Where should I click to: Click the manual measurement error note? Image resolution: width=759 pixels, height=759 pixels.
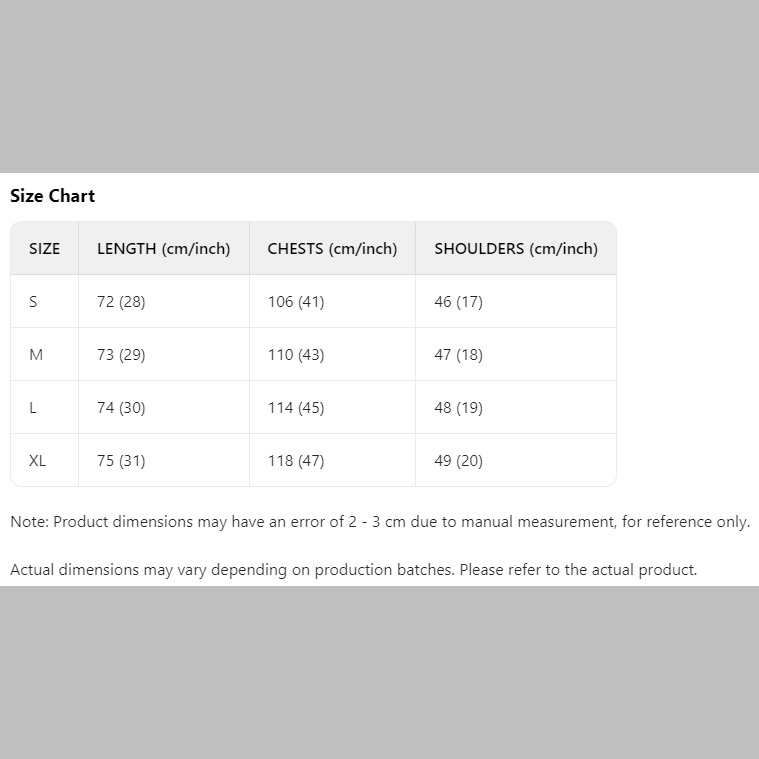click(379, 522)
